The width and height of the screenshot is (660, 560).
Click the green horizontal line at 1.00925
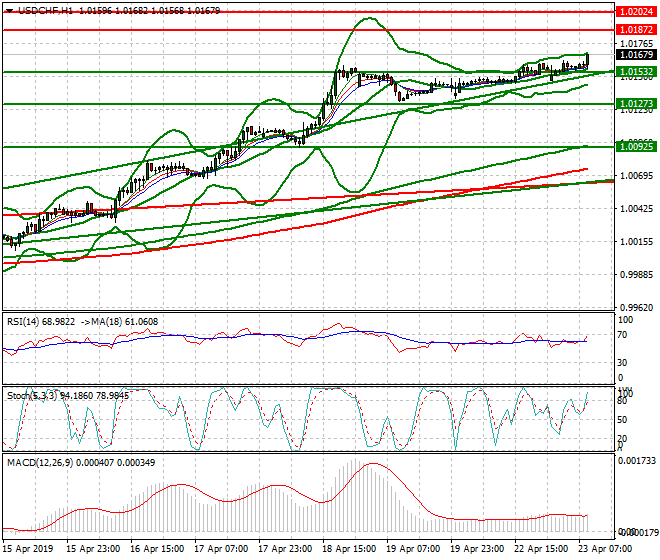point(308,147)
